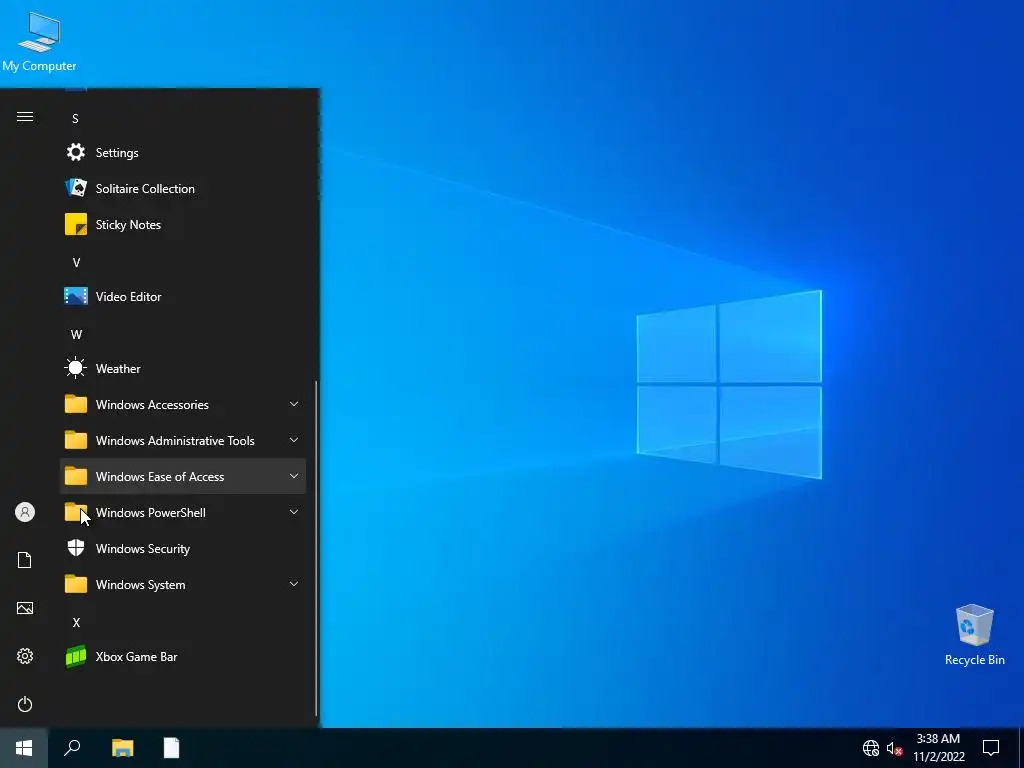This screenshot has height=768, width=1024.
Task: Click the Sticky Notes label
Action: click(128, 225)
